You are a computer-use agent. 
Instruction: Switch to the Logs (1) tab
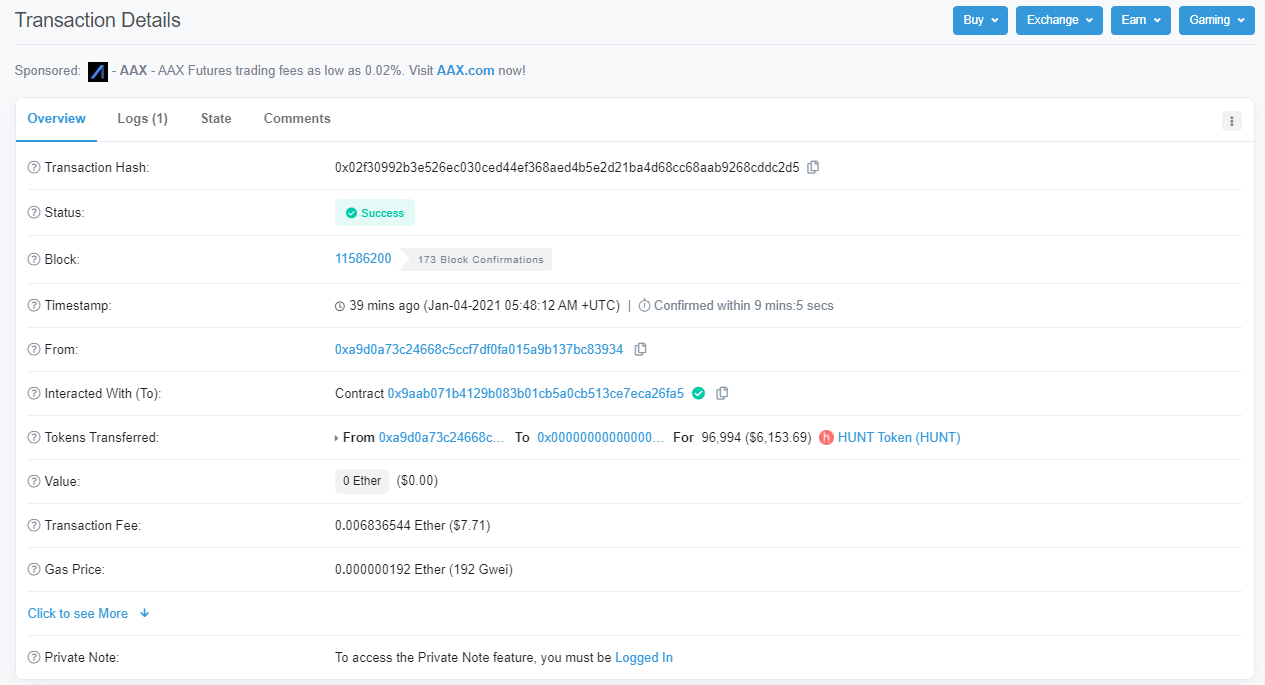[x=143, y=118]
